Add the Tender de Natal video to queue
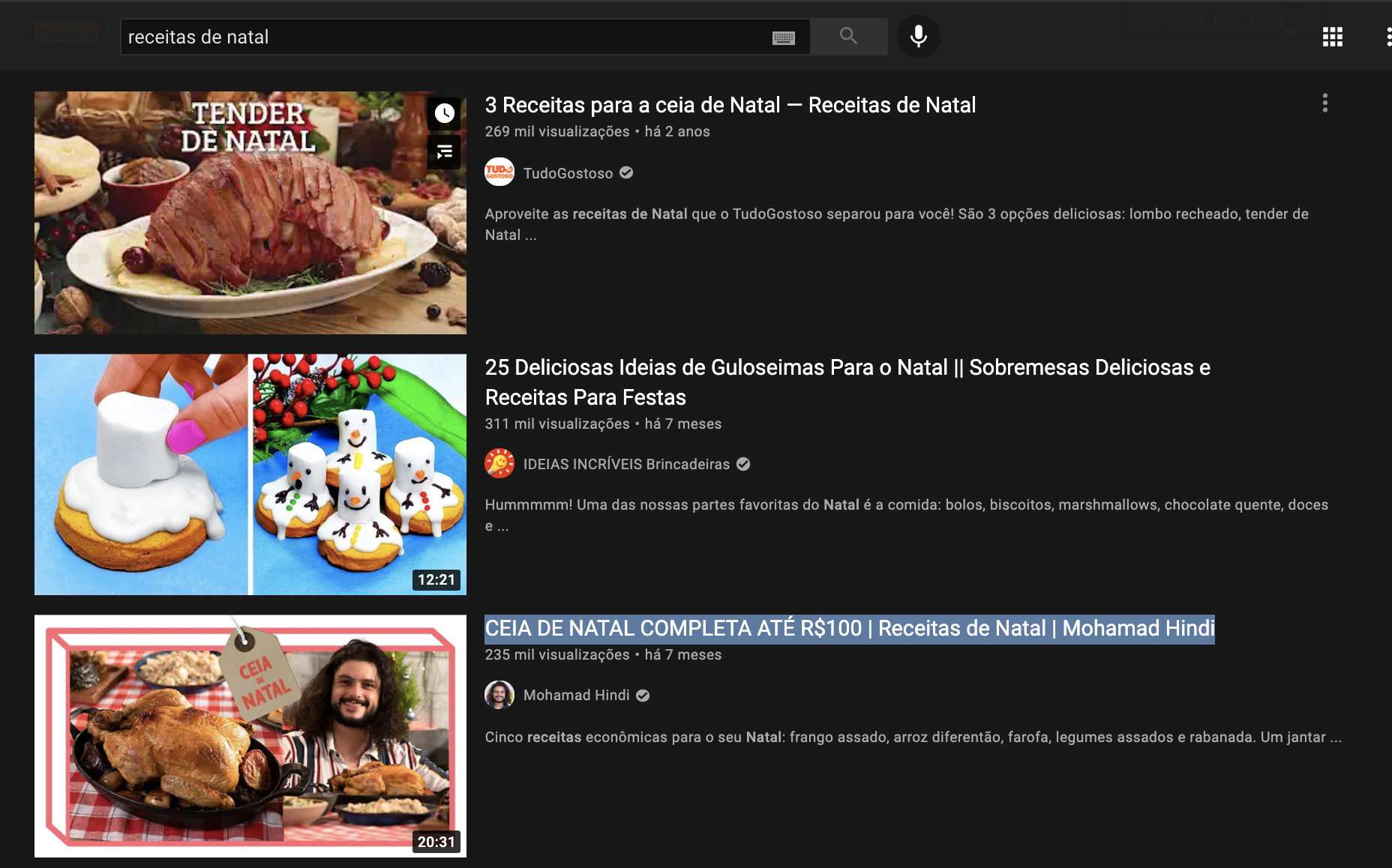Image resolution: width=1392 pixels, height=868 pixels. 444,152
